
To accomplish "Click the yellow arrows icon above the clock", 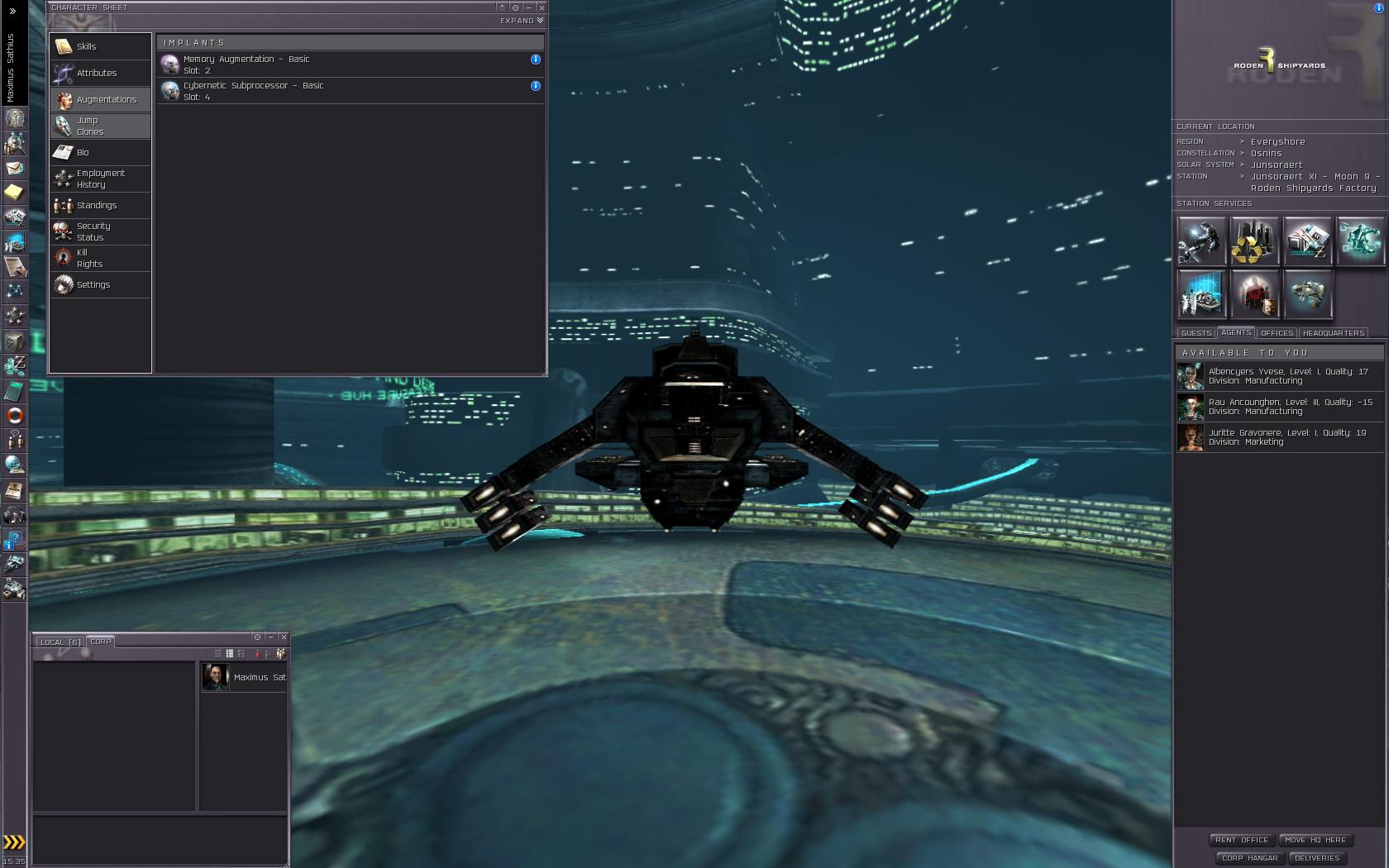I will click(14, 842).
